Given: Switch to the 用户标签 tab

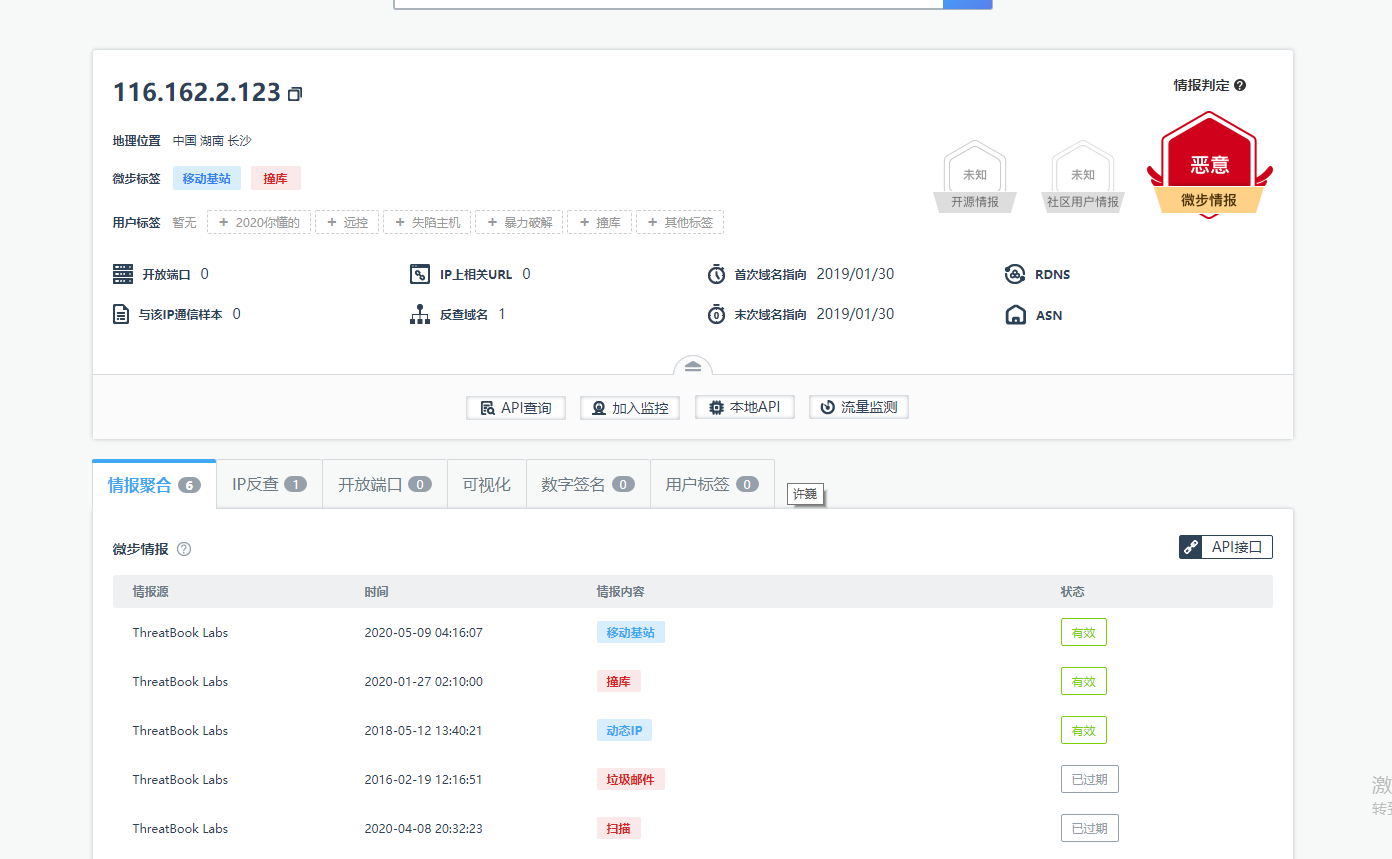Looking at the screenshot, I should 712,485.
